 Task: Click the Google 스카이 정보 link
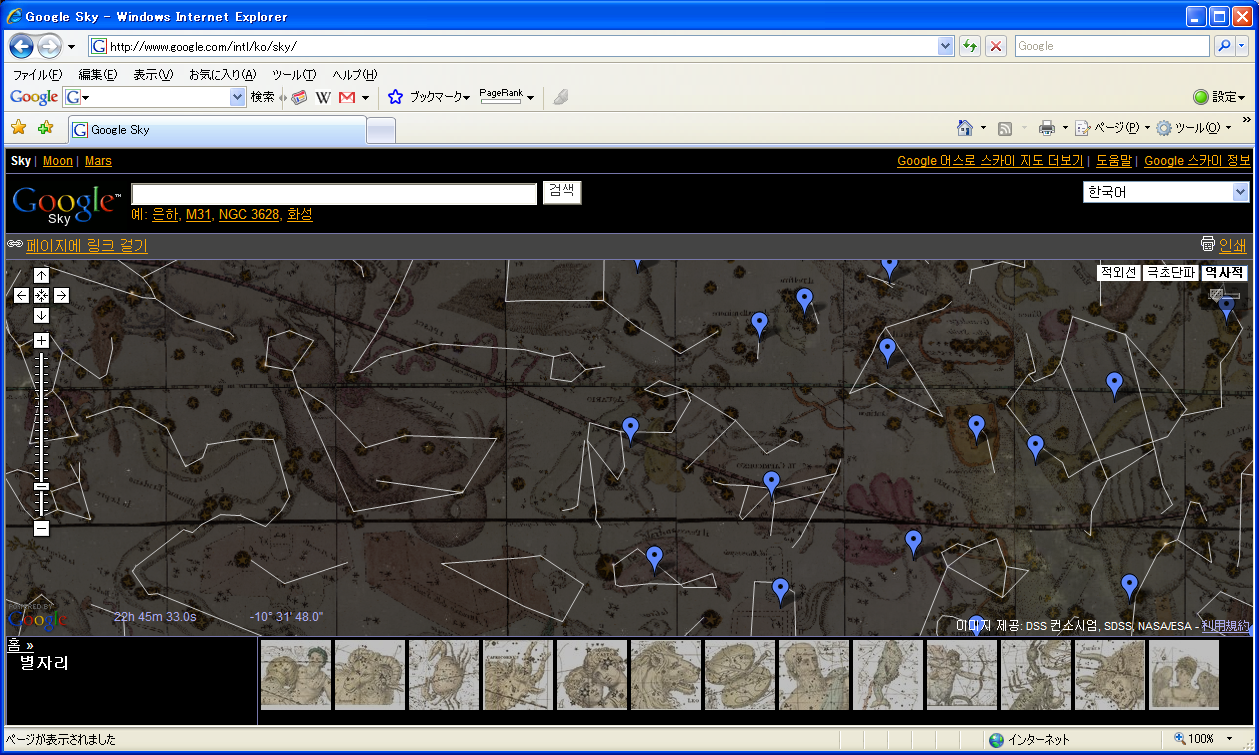click(1197, 161)
